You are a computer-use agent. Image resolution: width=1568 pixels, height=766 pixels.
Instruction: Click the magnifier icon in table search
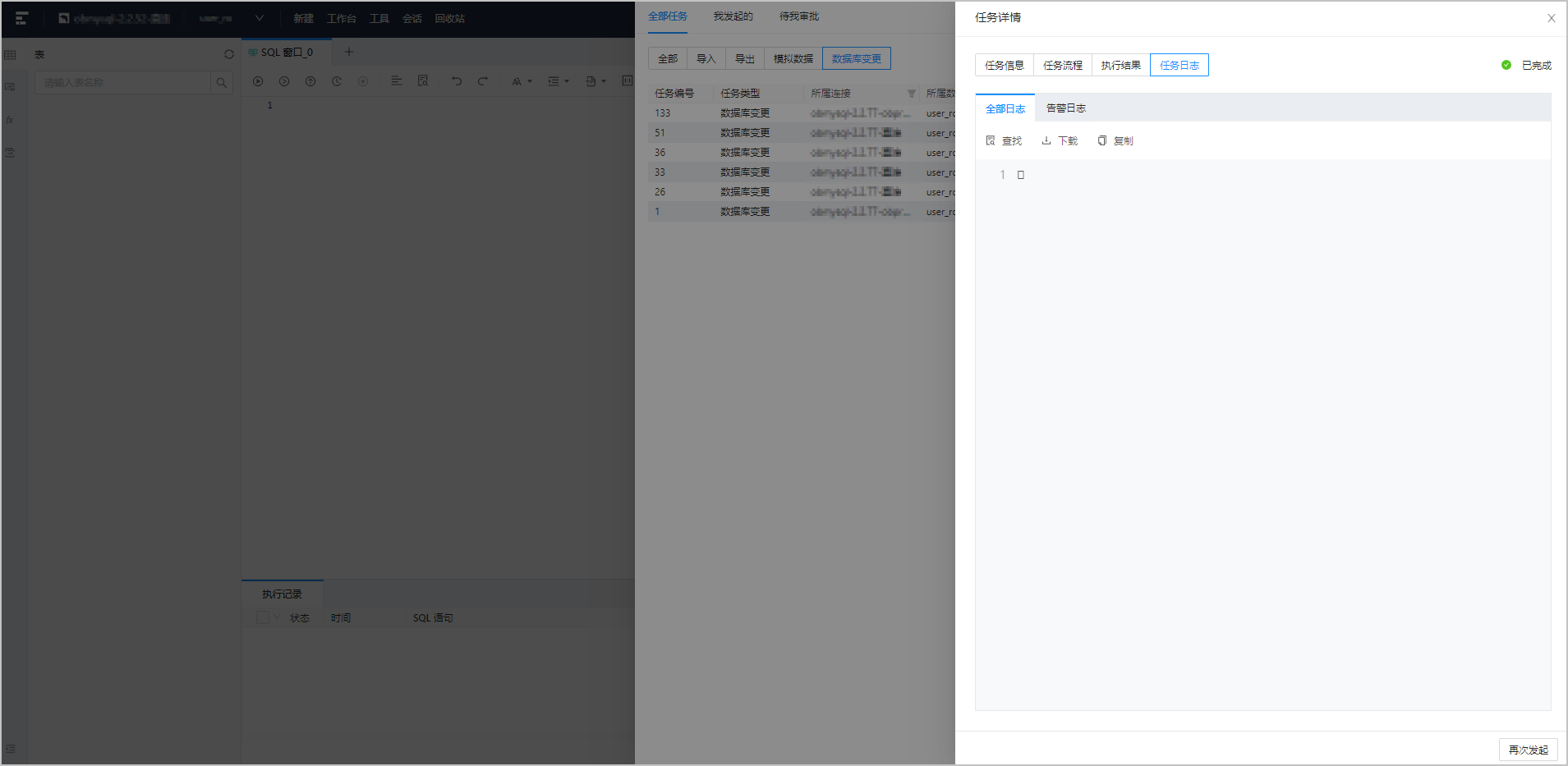(x=222, y=83)
